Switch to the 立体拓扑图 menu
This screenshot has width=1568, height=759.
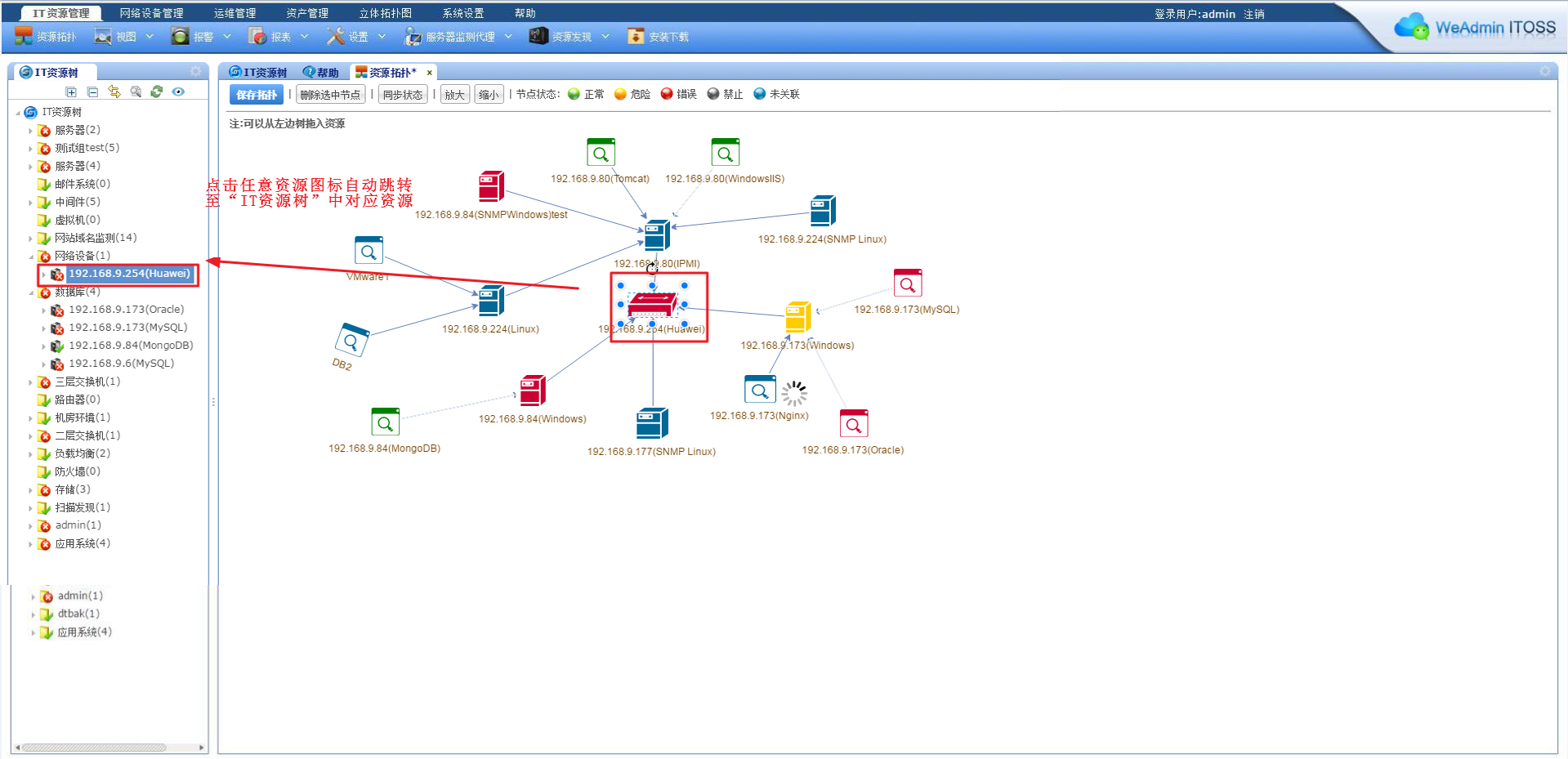(386, 13)
